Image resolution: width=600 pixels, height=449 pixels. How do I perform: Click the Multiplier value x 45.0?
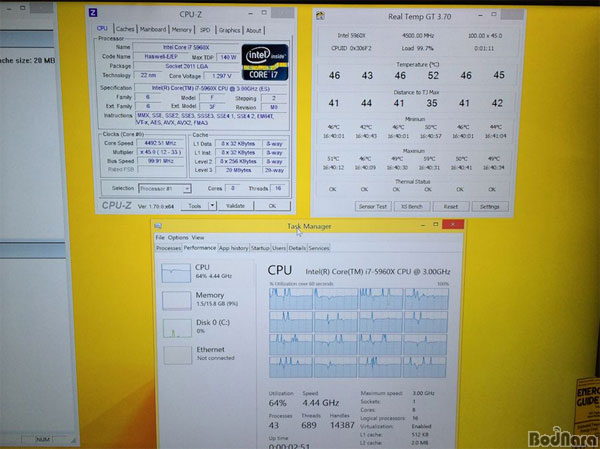coord(160,152)
